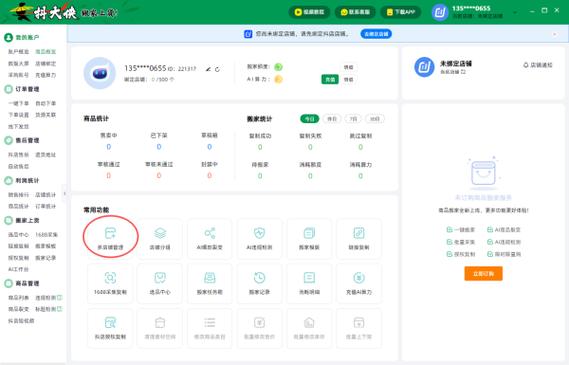This screenshot has width=569, height=365.
Task: Open 商品列表 in the sidebar
Action: 19,298
